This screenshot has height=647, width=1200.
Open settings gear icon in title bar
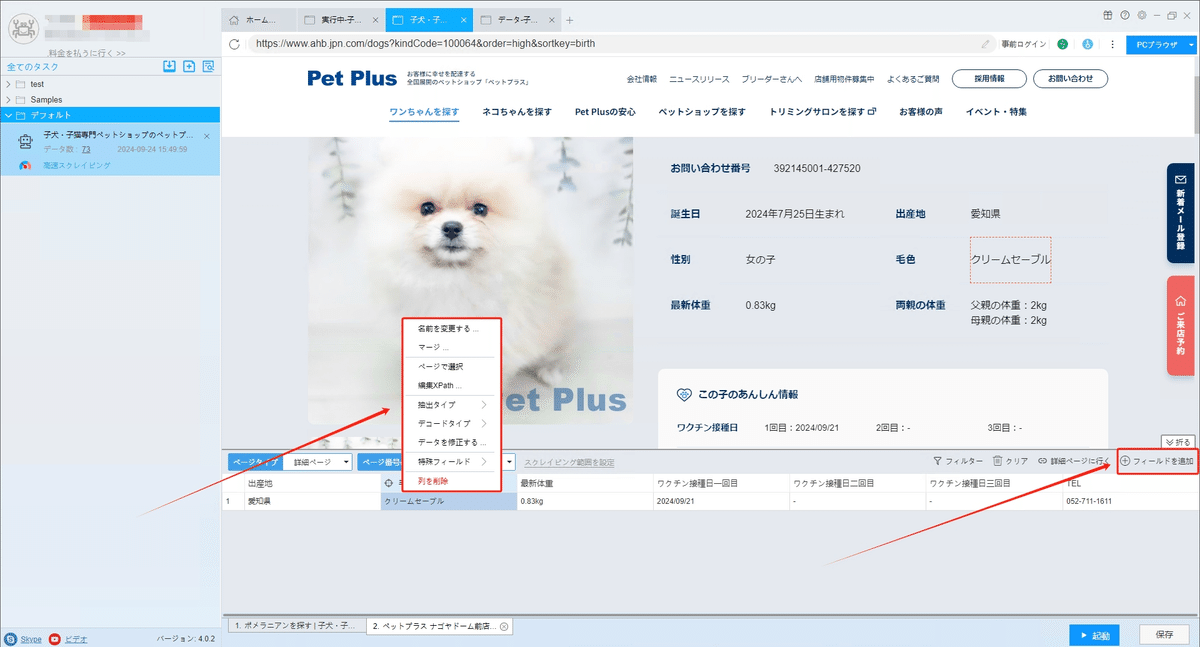point(1141,15)
